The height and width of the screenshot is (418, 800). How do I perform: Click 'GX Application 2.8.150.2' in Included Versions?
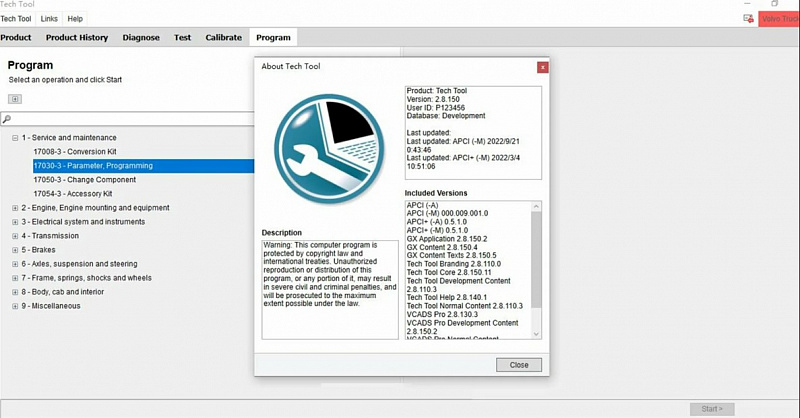click(447, 239)
